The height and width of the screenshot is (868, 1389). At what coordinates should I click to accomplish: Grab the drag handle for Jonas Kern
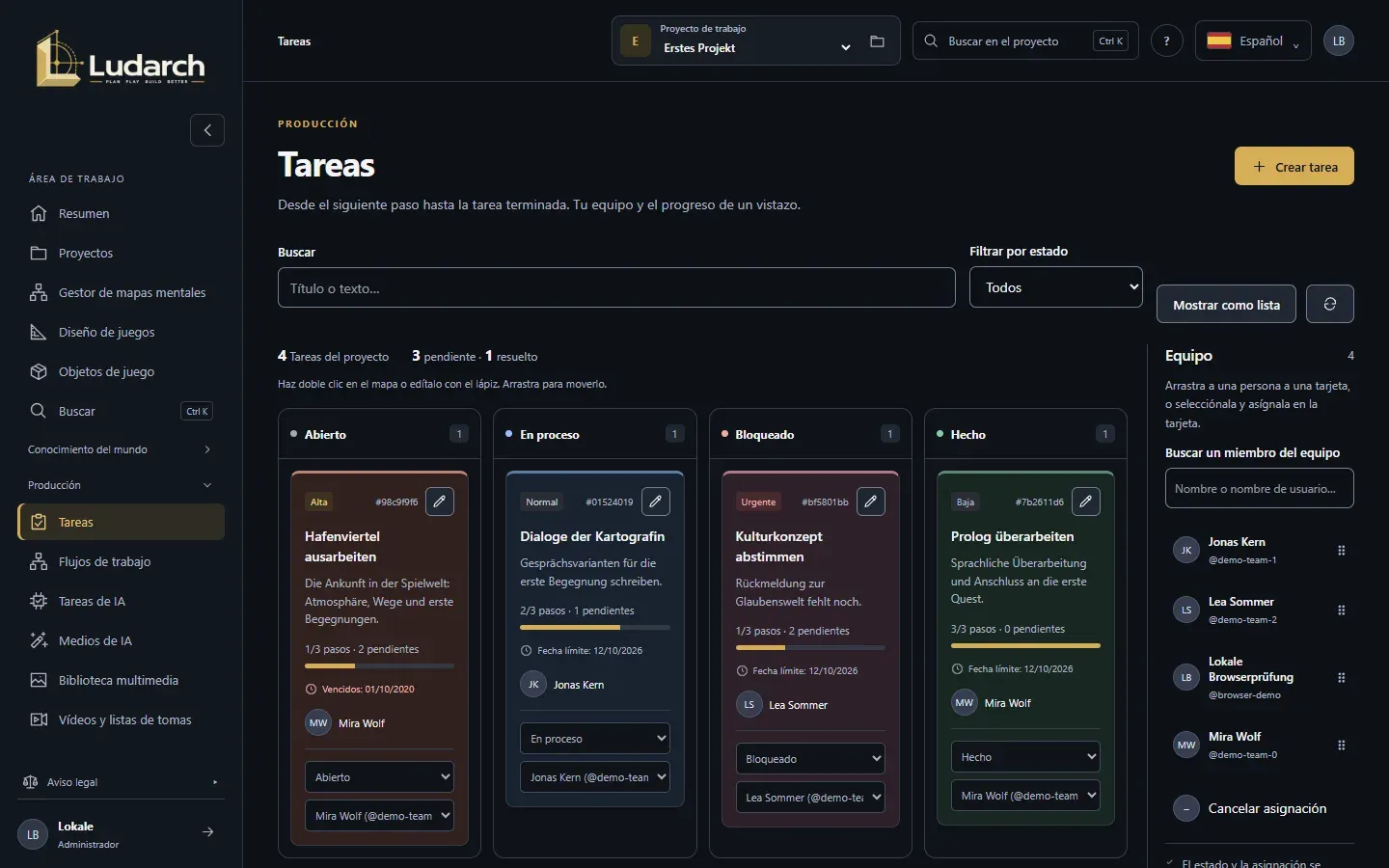(1341, 551)
